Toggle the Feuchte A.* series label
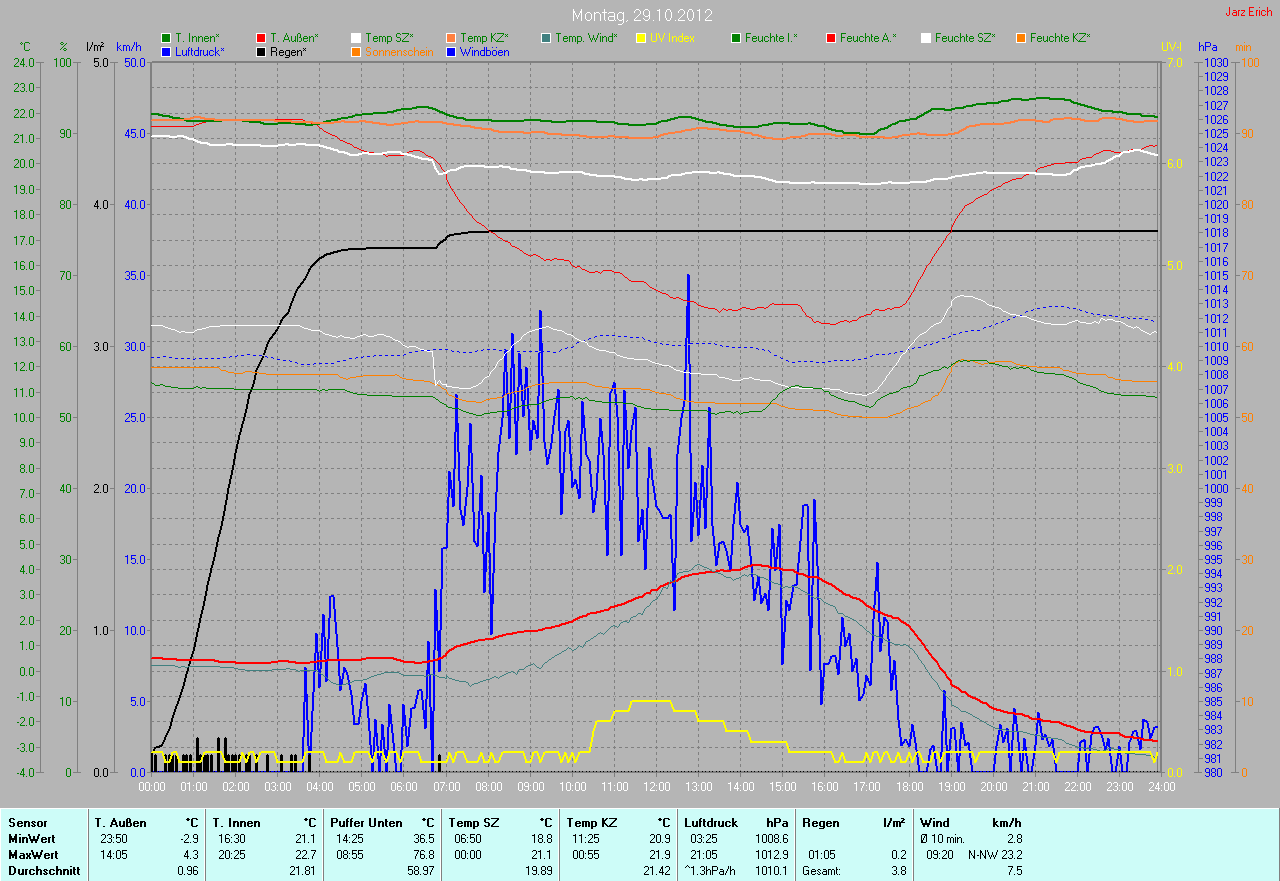The height and width of the screenshot is (881, 1280). click(x=868, y=38)
